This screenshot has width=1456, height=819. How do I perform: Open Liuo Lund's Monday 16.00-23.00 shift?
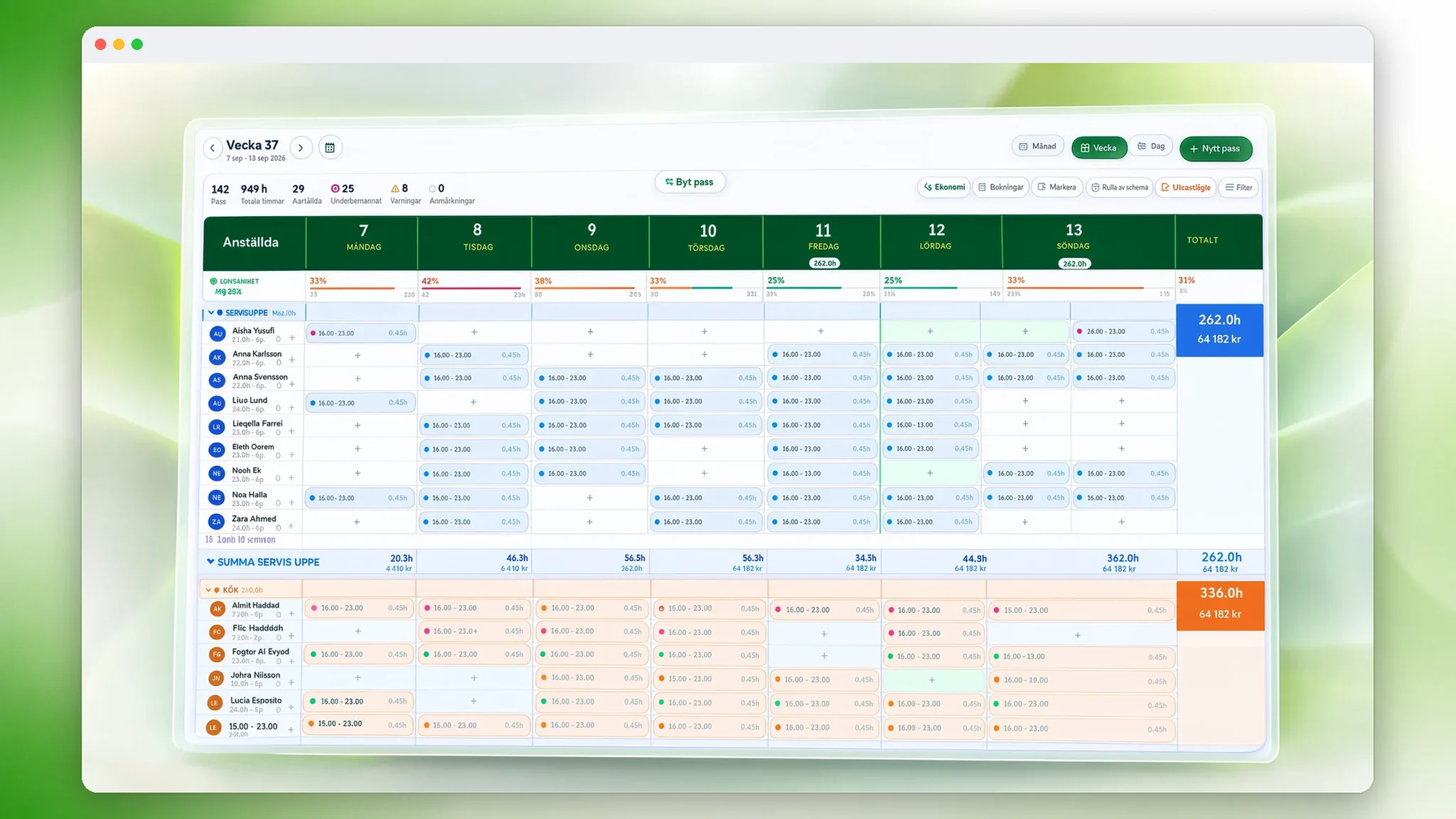(x=361, y=403)
